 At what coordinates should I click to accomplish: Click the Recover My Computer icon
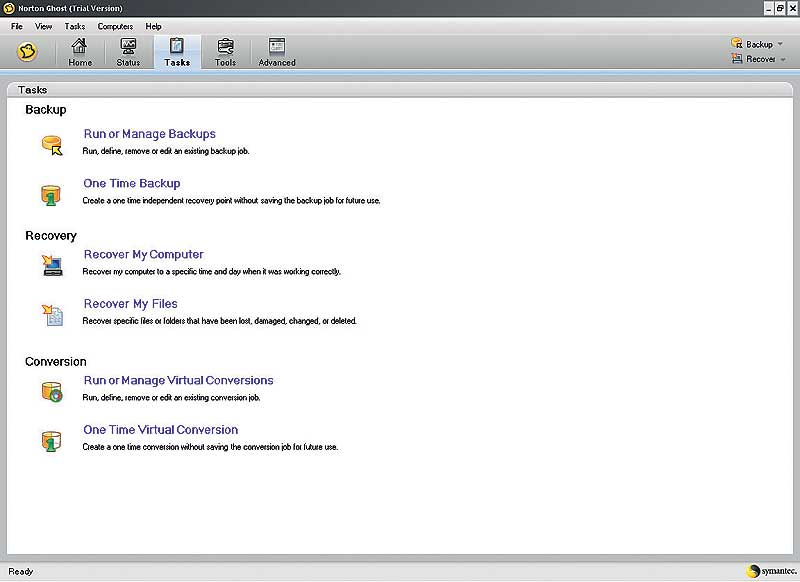coord(52,265)
